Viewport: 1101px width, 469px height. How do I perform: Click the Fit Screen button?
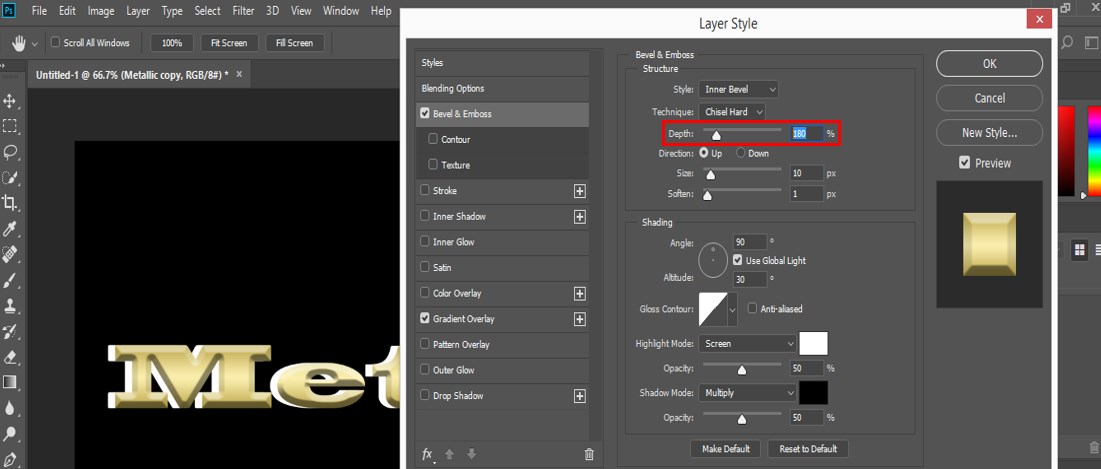tap(229, 43)
